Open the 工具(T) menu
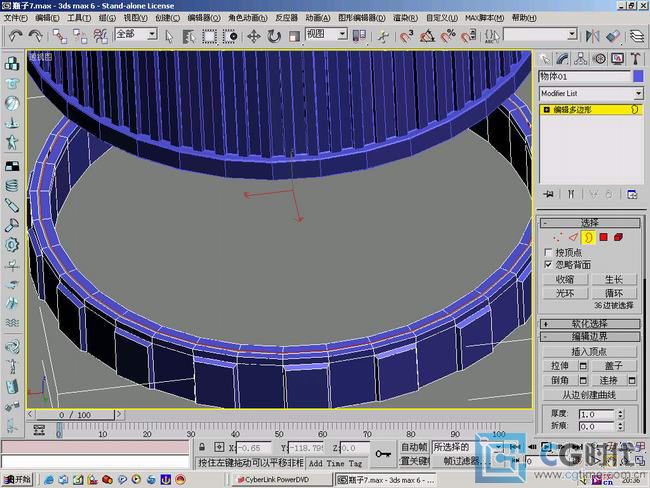Viewport: 650px width, 488px height. [79, 18]
